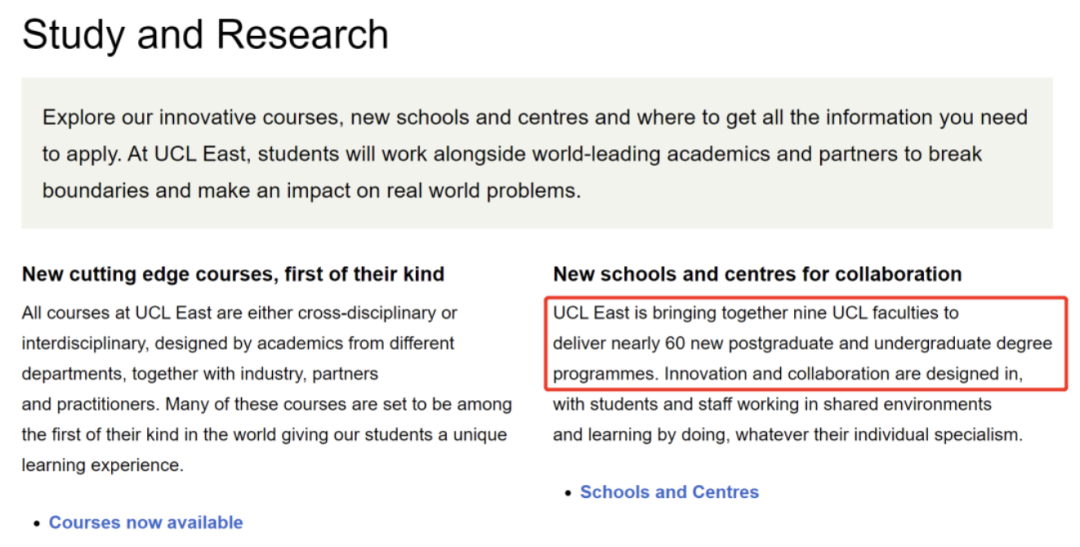Image resolution: width=1080 pixels, height=547 pixels.
Task: Click the New schools and centres heading
Action: [x=757, y=274]
